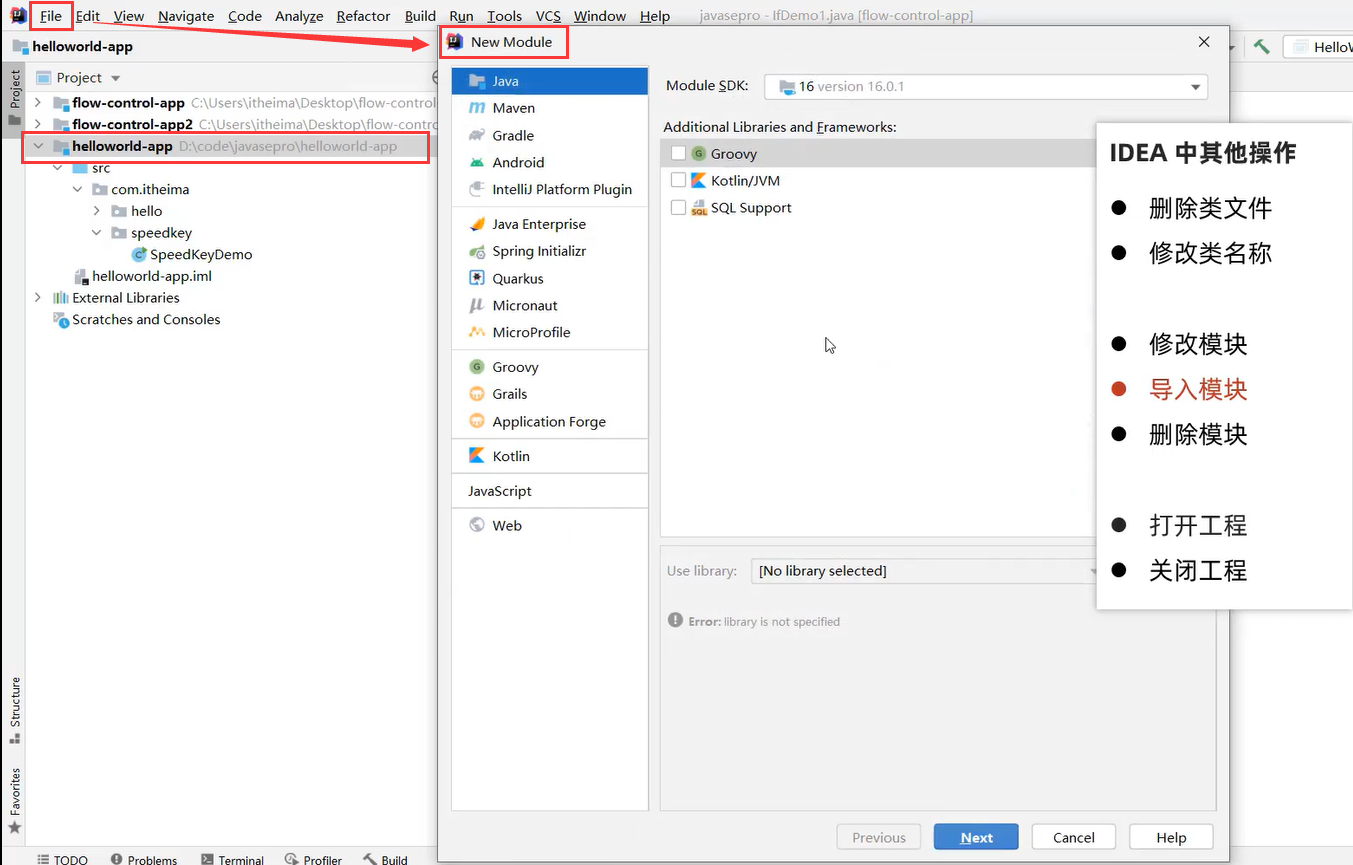Open the Refactor menu
The width and height of the screenshot is (1353, 865).
click(363, 16)
